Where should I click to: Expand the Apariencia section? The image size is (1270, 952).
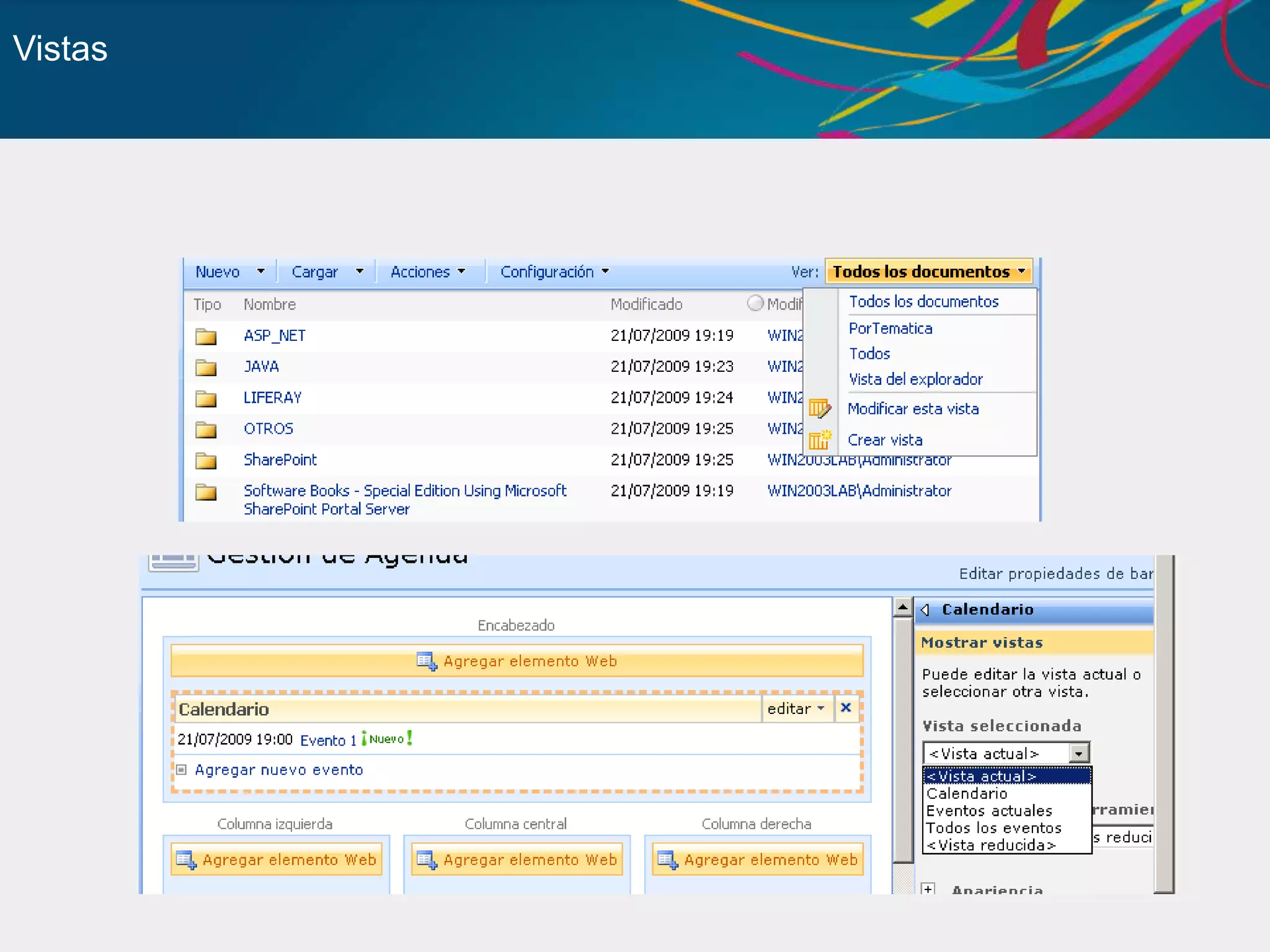(928, 889)
